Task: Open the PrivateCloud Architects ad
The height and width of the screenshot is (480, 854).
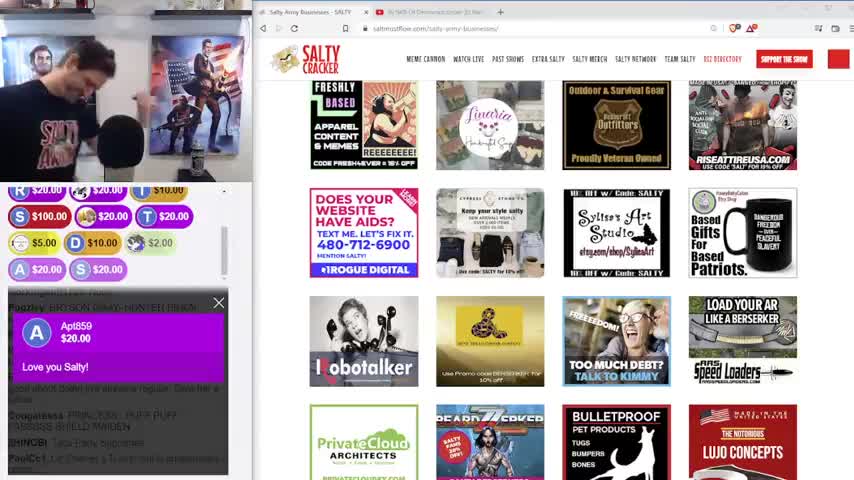Action: [x=364, y=442]
